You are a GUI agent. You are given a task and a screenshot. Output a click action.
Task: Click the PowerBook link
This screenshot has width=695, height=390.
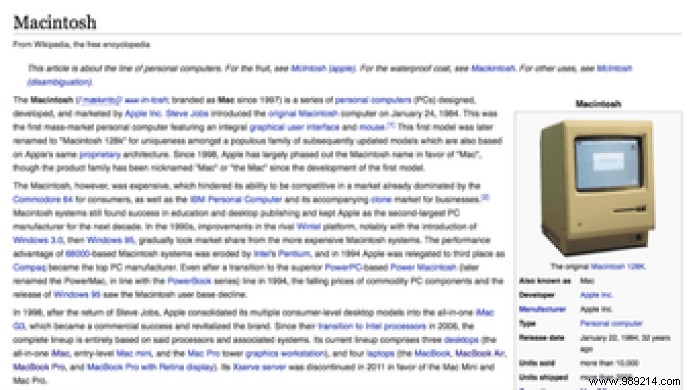coord(189,281)
